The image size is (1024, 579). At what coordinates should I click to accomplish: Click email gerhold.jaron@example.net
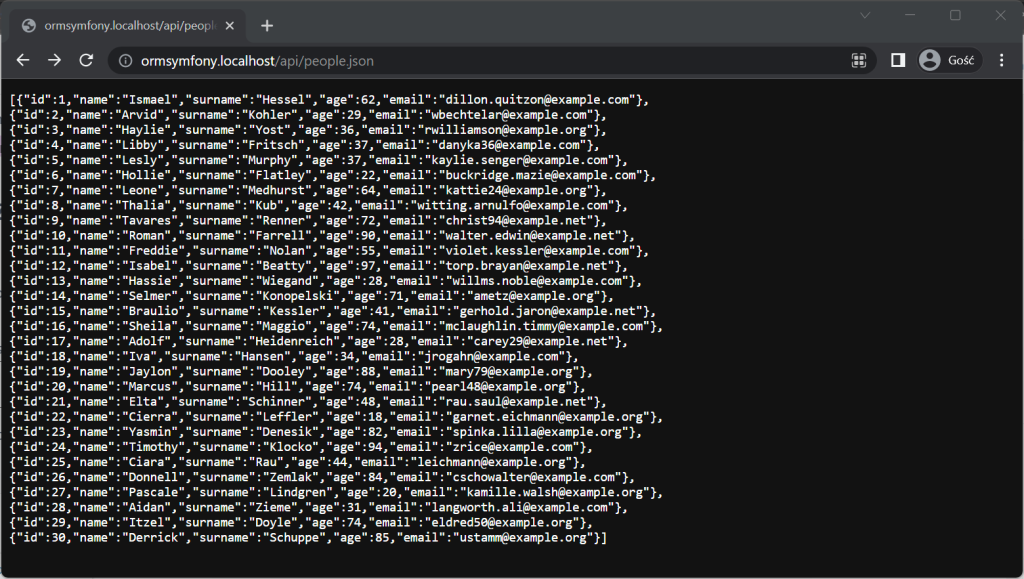coord(547,310)
